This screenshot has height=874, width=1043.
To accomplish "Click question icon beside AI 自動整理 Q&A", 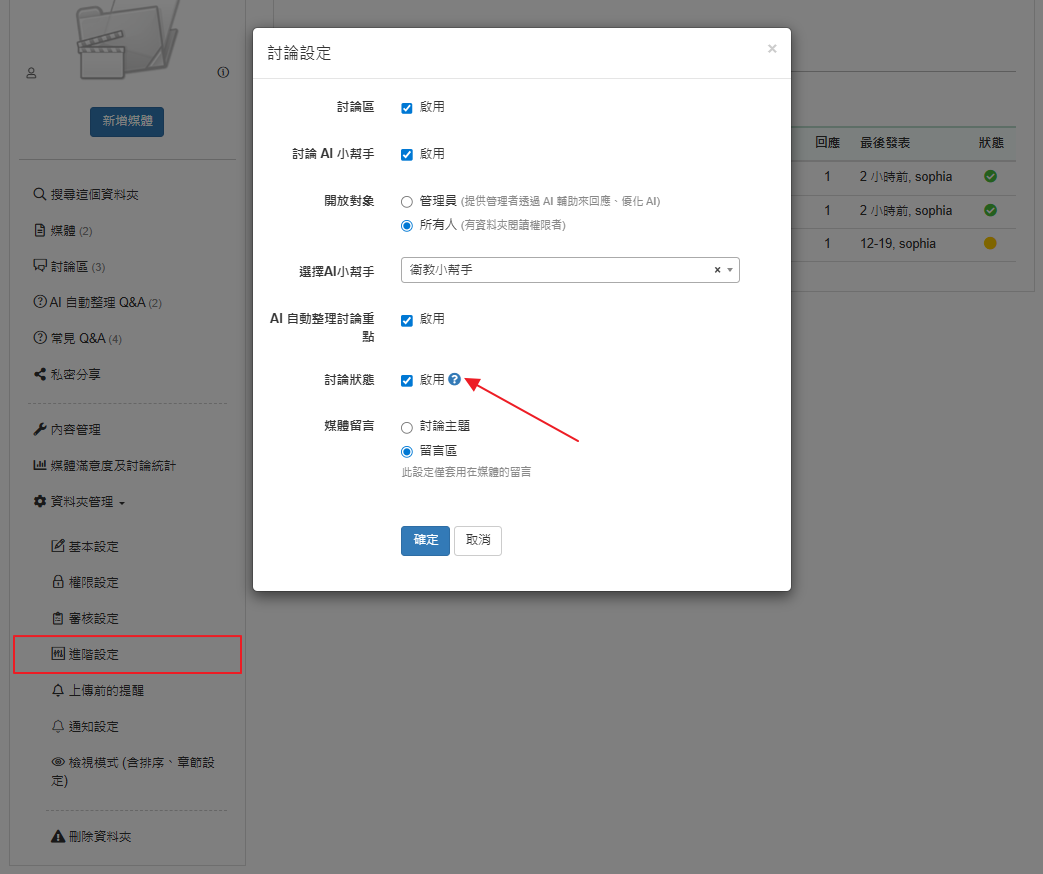I will (40, 302).
